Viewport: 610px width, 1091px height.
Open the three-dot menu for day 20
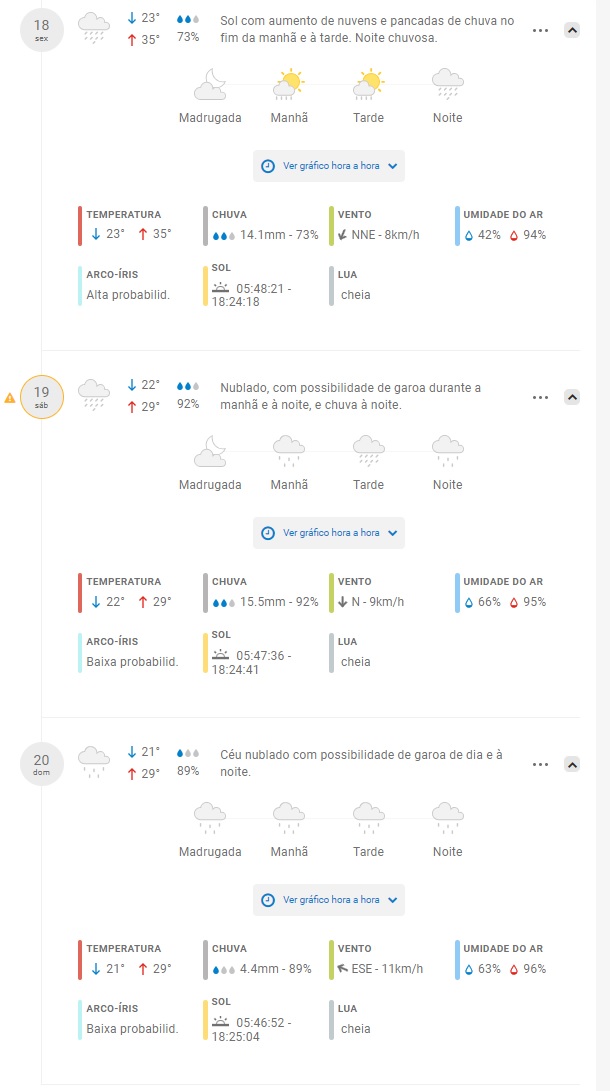click(541, 765)
